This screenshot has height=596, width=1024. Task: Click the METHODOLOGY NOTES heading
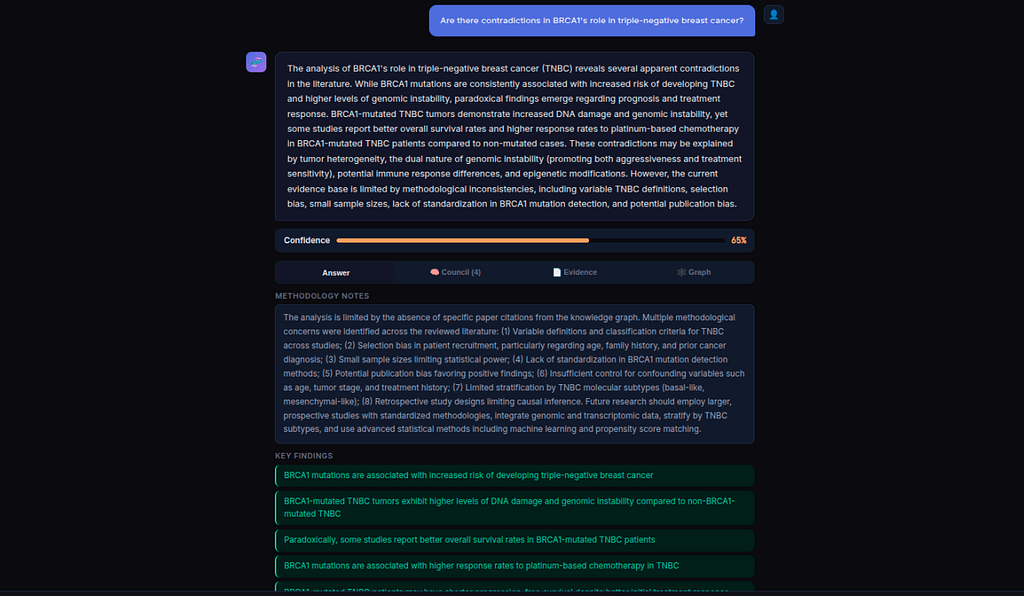[x=322, y=296]
